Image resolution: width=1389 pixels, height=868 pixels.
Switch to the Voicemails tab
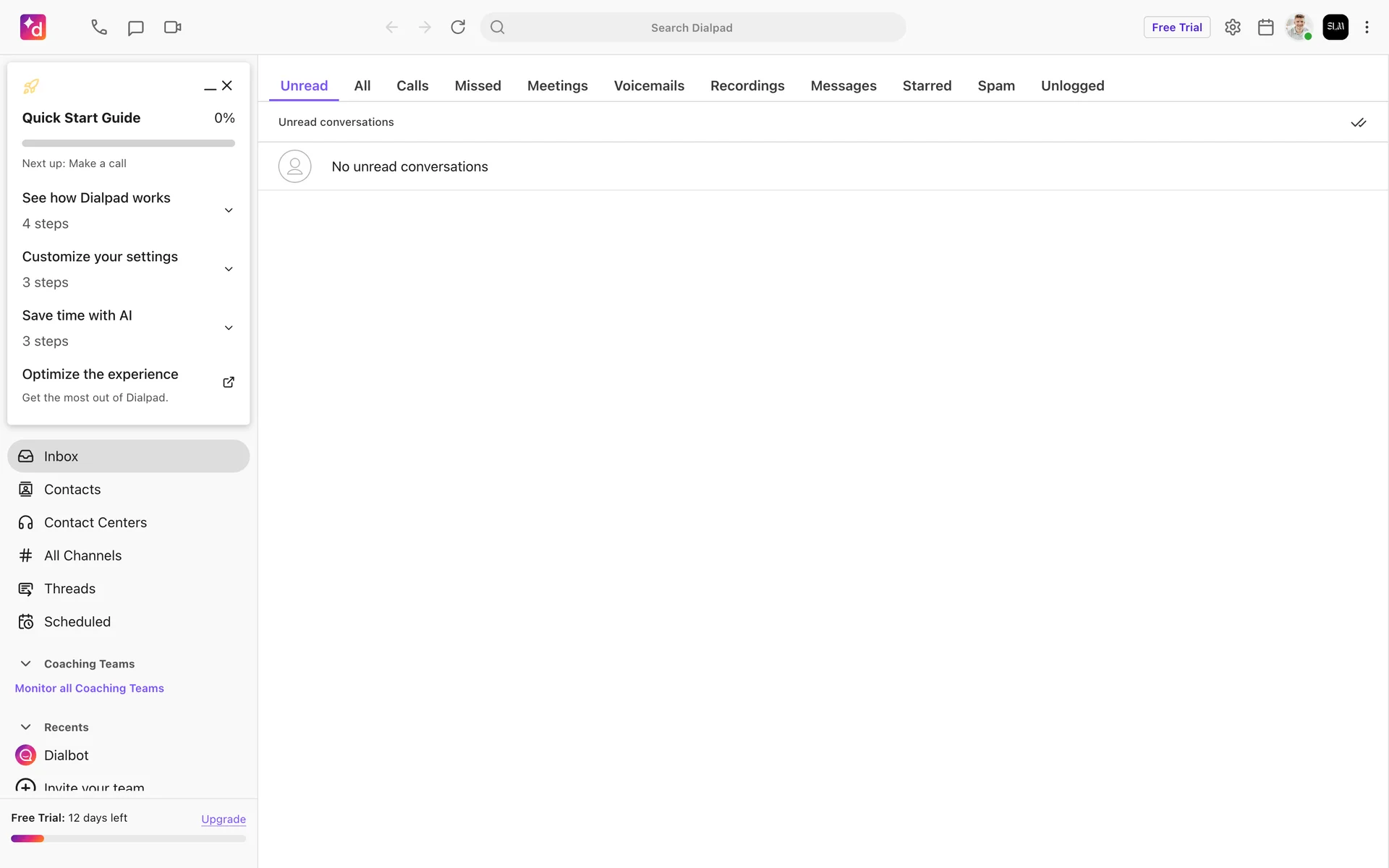tap(649, 85)
